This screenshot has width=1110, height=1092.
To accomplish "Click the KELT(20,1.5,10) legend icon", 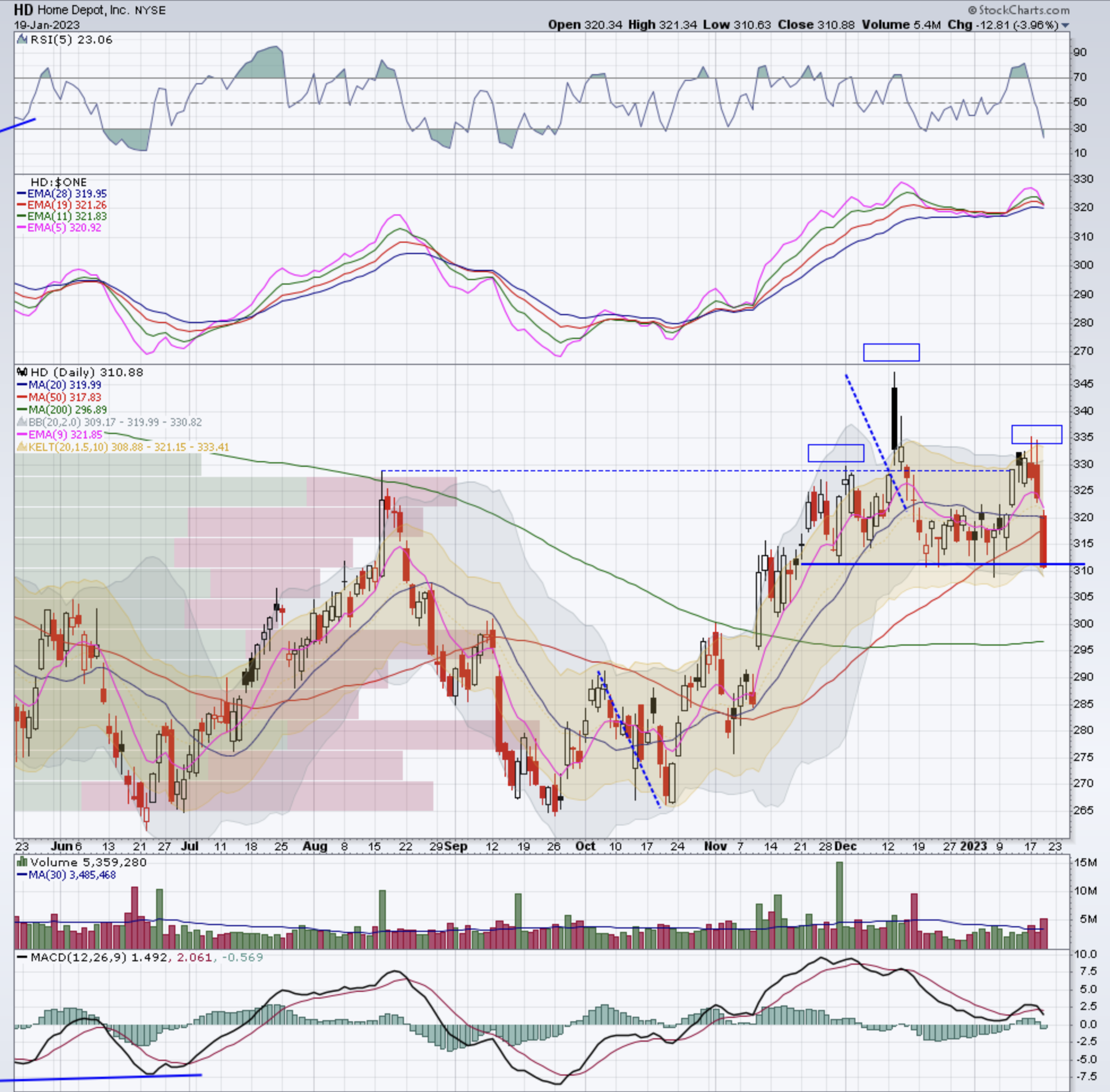I will (x=23, y=447).
